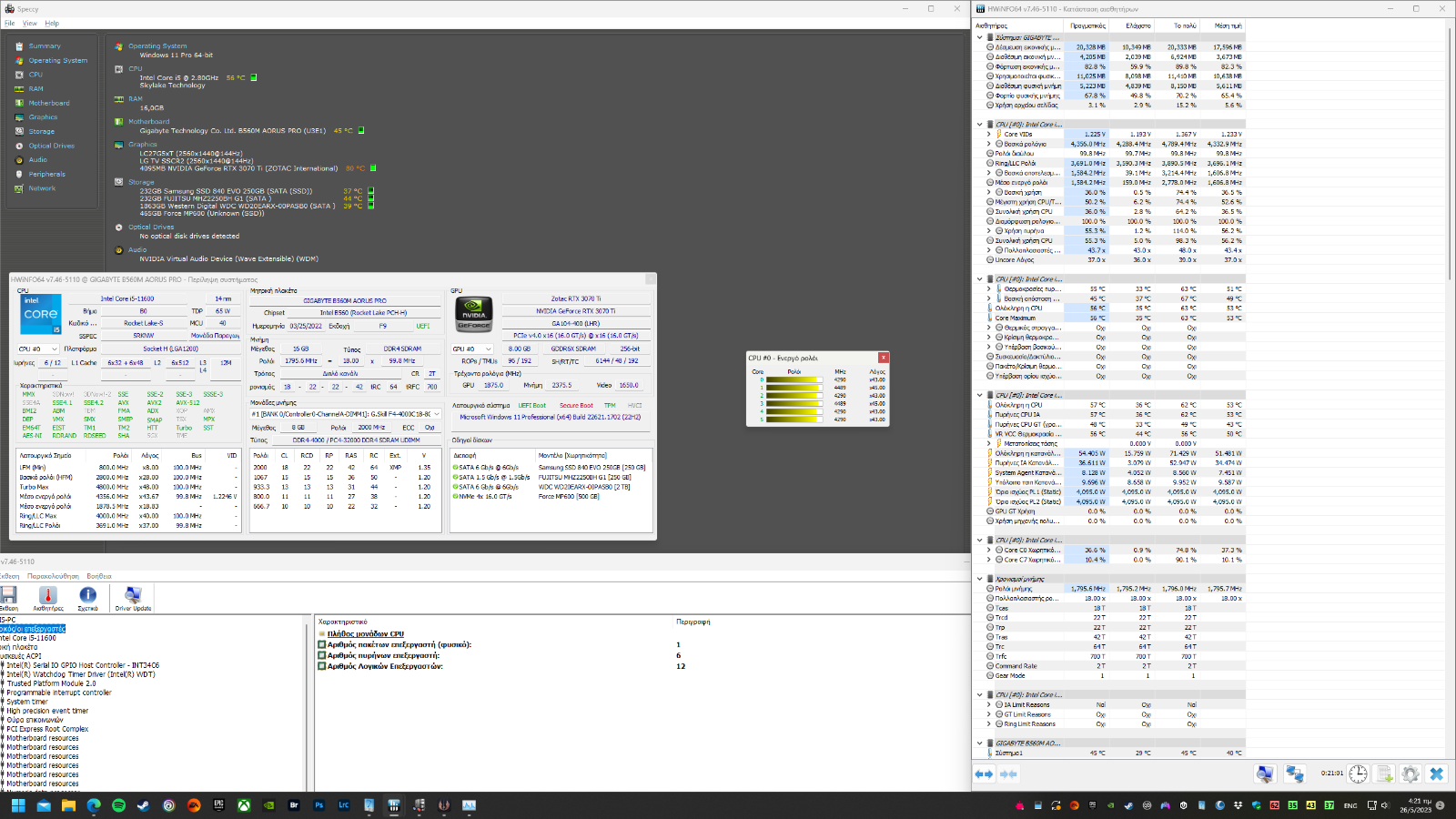Click the Driver Update toolbar icon
The width and height of the screenshot is (1456, 819).
(x=133, y=598)
